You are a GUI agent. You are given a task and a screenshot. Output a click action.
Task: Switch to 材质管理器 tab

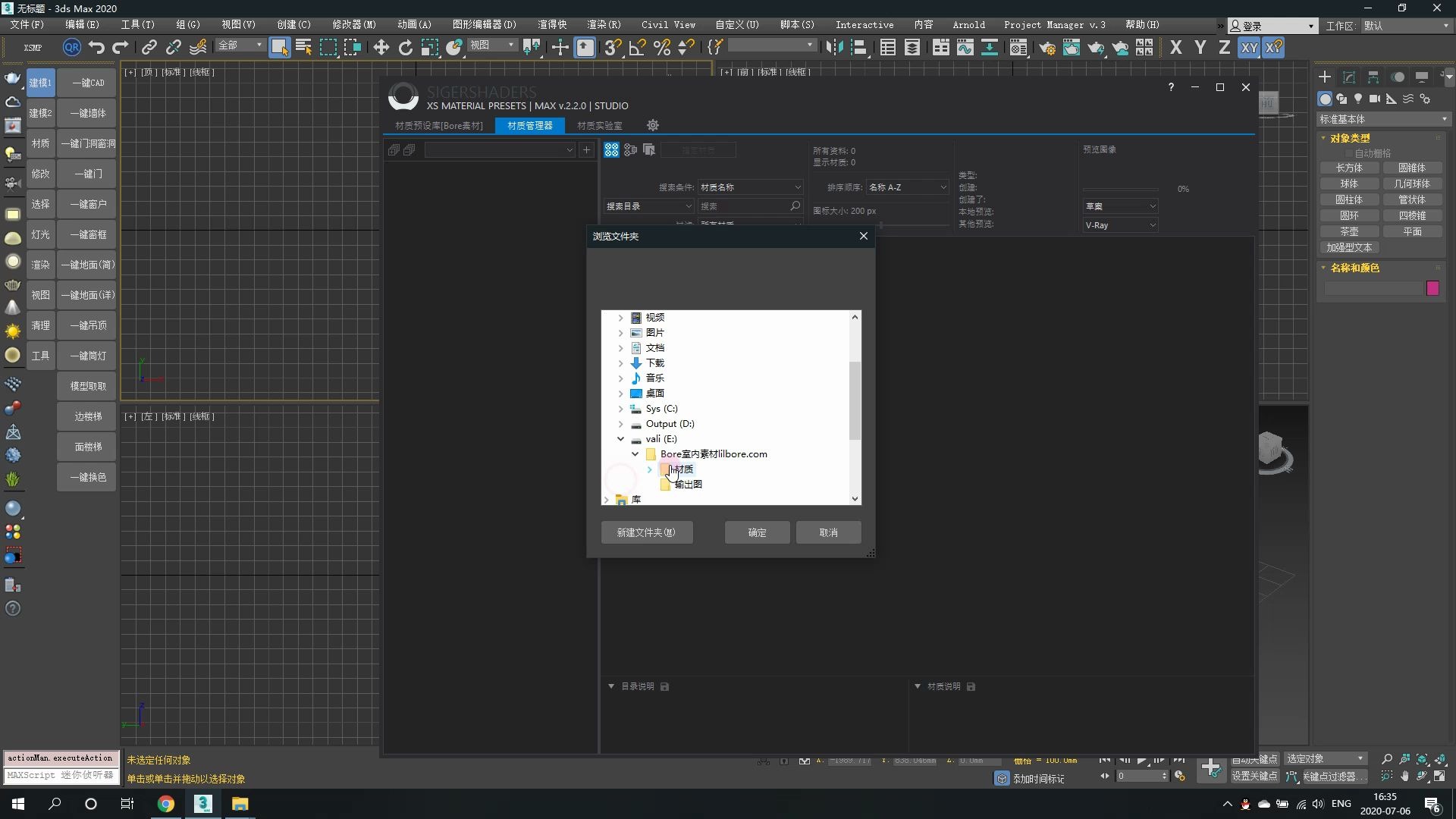pos(530,125)
